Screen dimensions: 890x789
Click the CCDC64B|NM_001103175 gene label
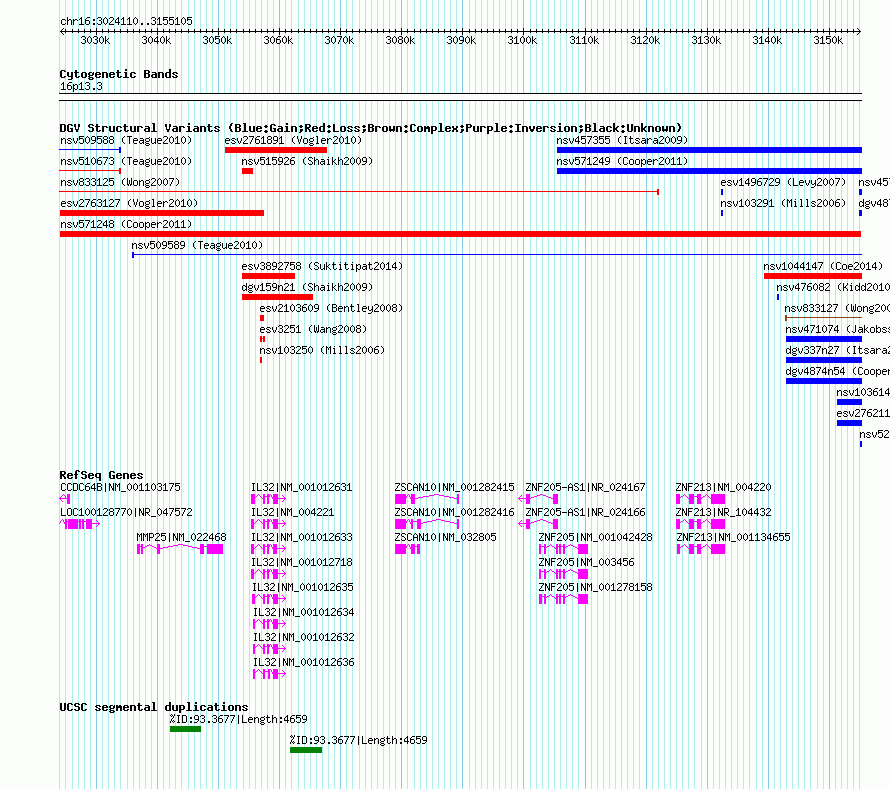(120, 487)
